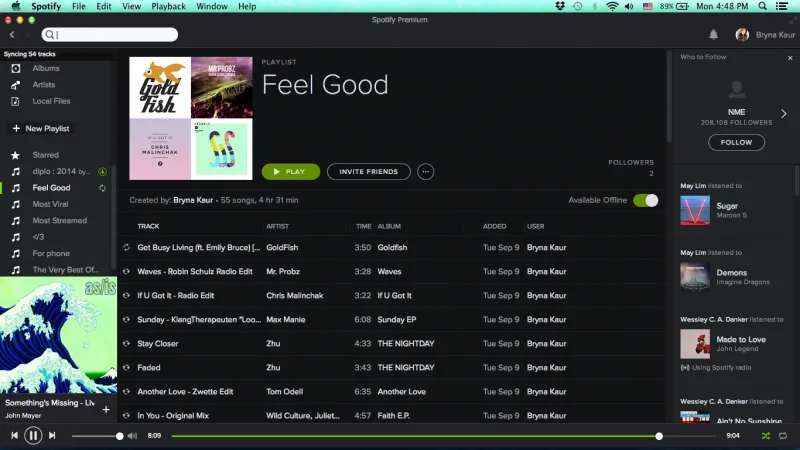Screen dimensions: 800x450
Task: Open the Playback menu
Action: tap(167, 6)
